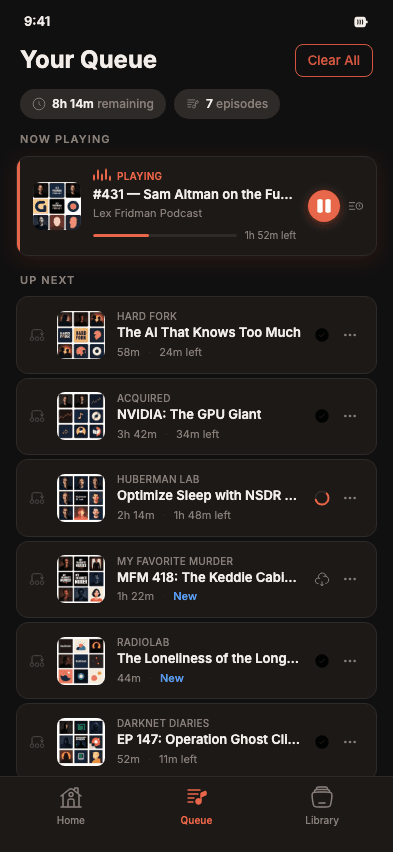The width and height of the screenshot is (393, 852).
Task: Seek on the Now Playing progress bar
Action: coord(165,235)
